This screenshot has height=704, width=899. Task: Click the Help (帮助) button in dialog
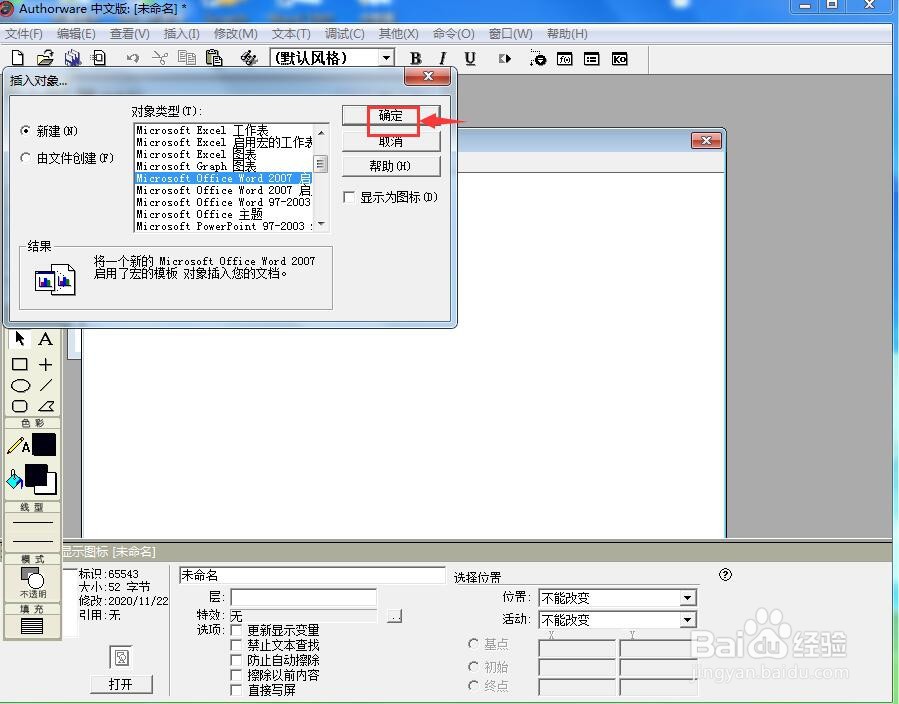pyautogui.click(x=391, y=166)
